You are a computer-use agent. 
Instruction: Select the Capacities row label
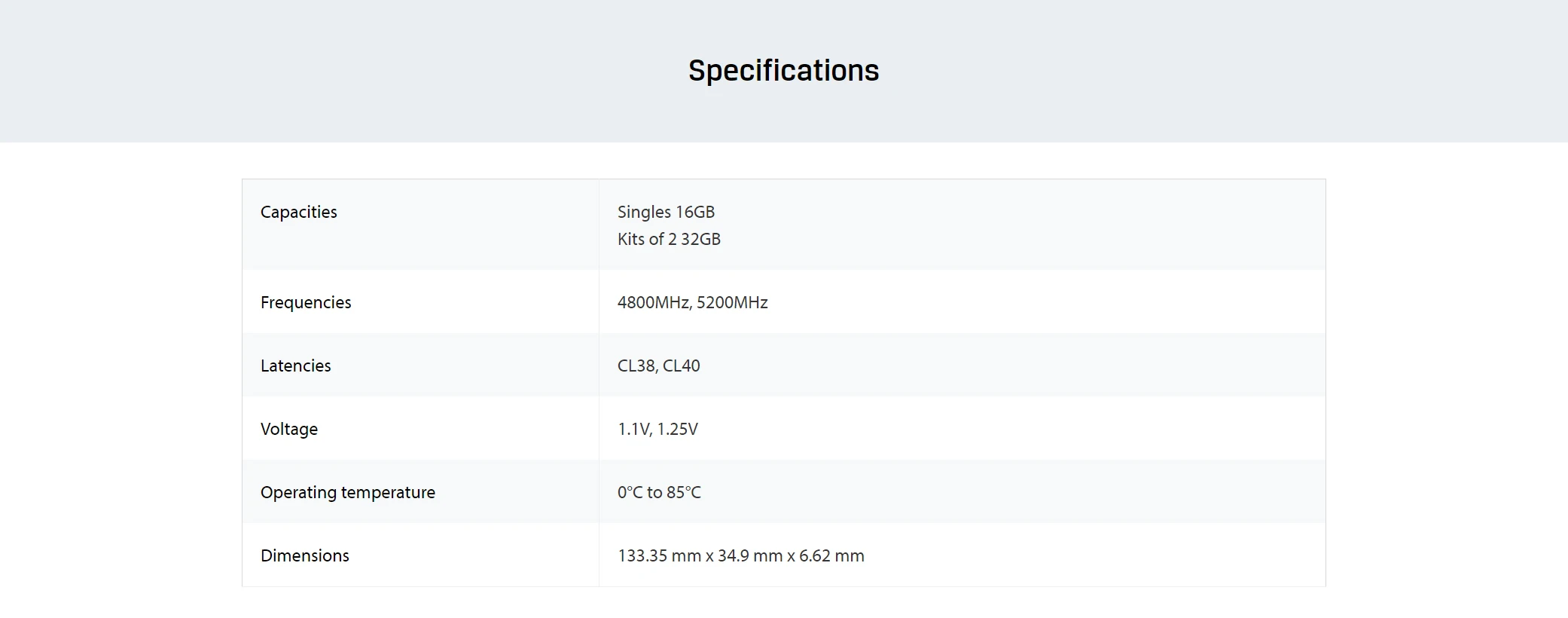298,212
